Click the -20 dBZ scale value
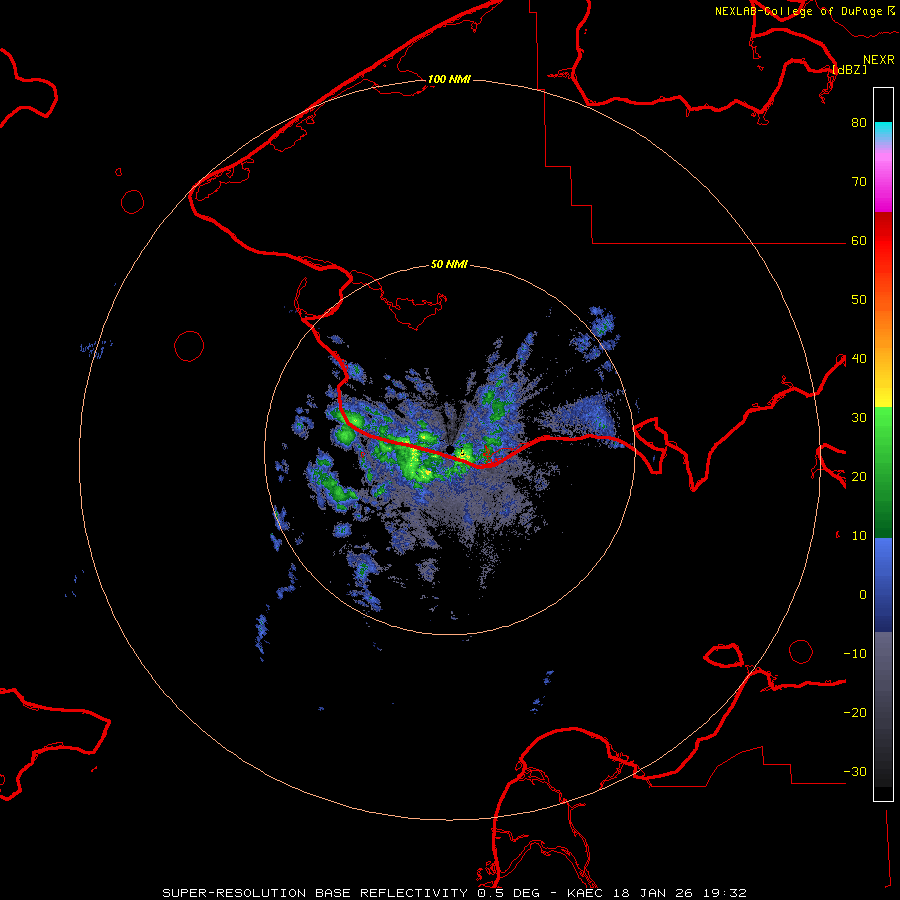 [855, 712]
